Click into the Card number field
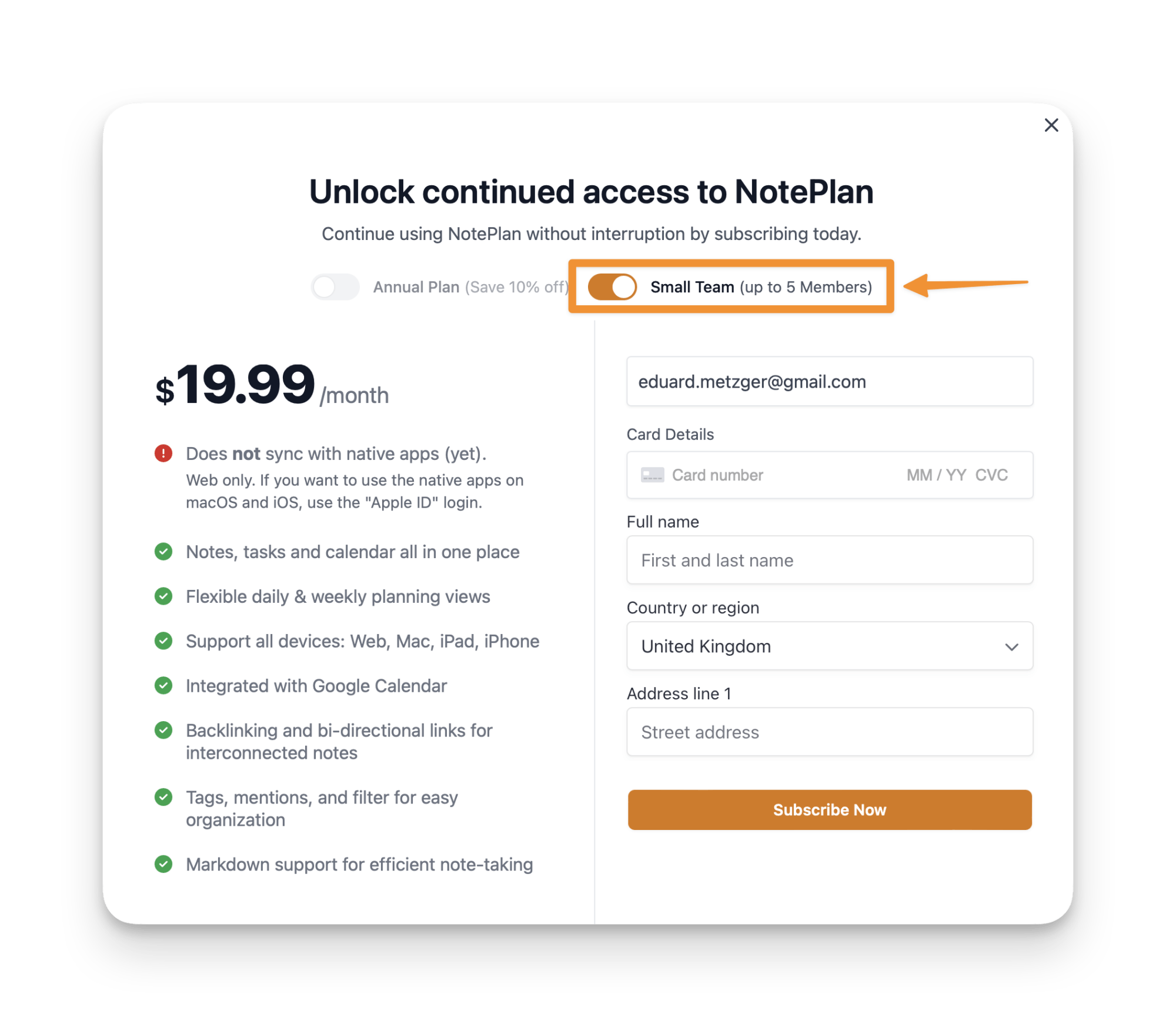 pos(764,475)
